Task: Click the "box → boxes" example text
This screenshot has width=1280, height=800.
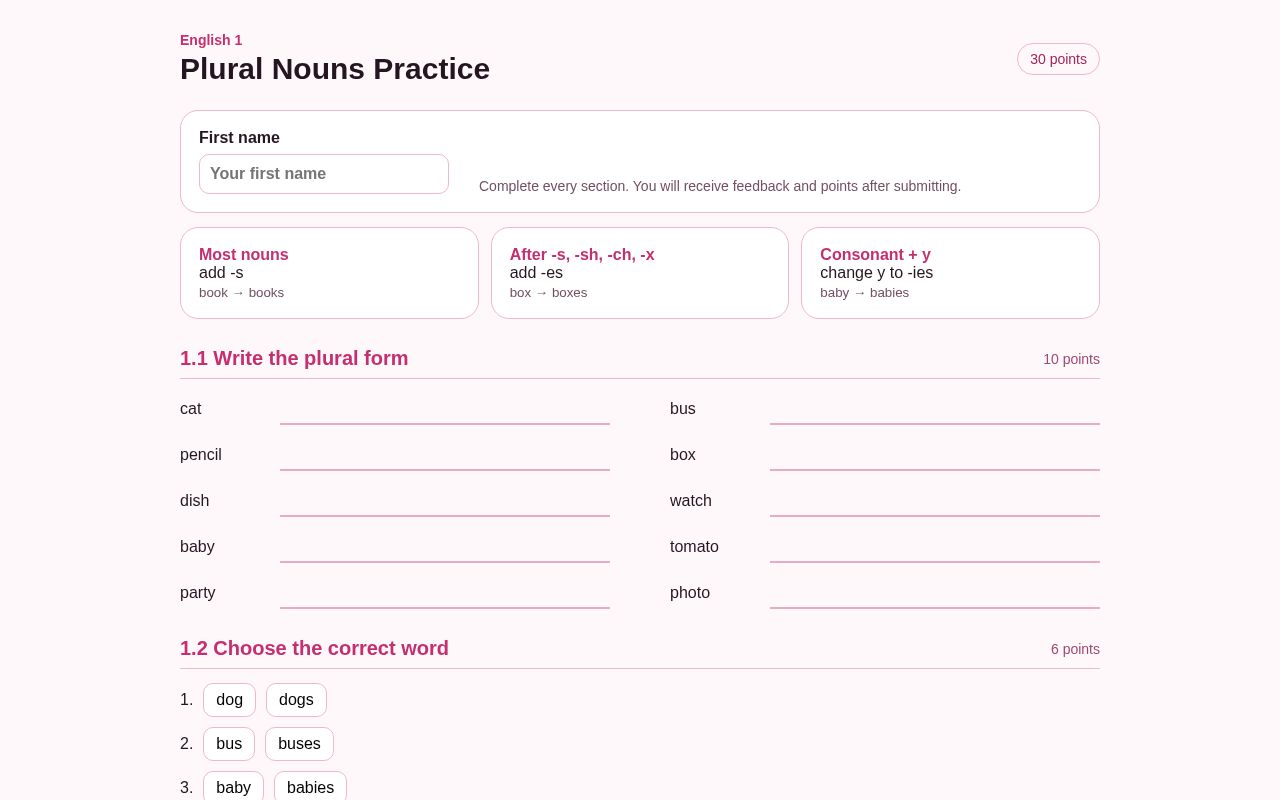Action: click(548, 293)
